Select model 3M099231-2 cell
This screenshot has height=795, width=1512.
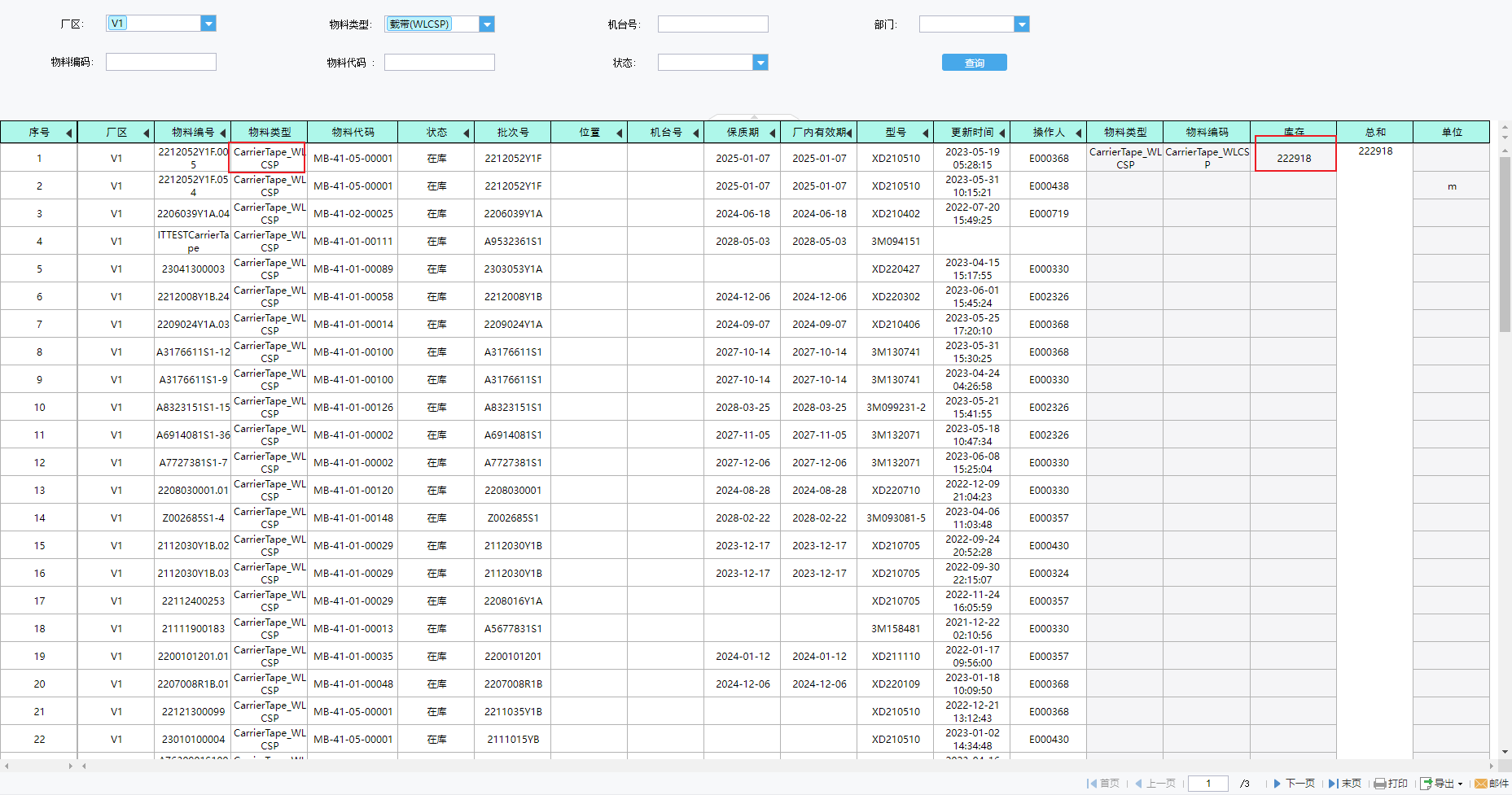(x=896, y=408)
